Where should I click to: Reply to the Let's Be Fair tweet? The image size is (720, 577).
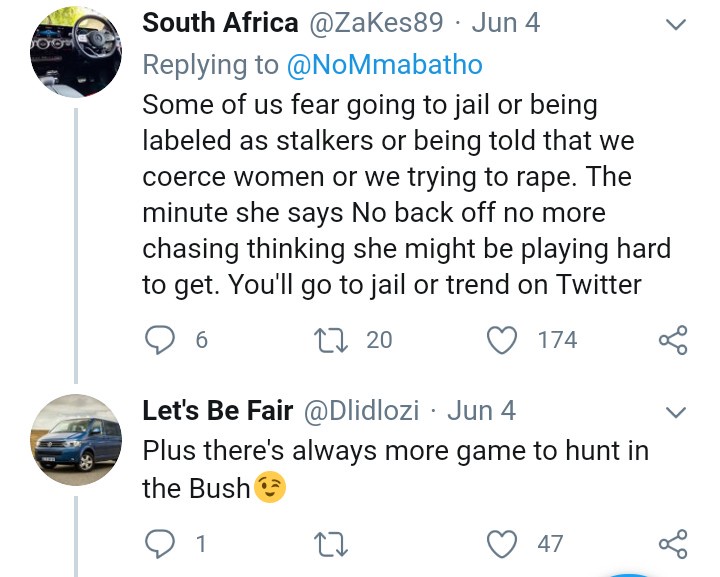click(x=160, y=544)
